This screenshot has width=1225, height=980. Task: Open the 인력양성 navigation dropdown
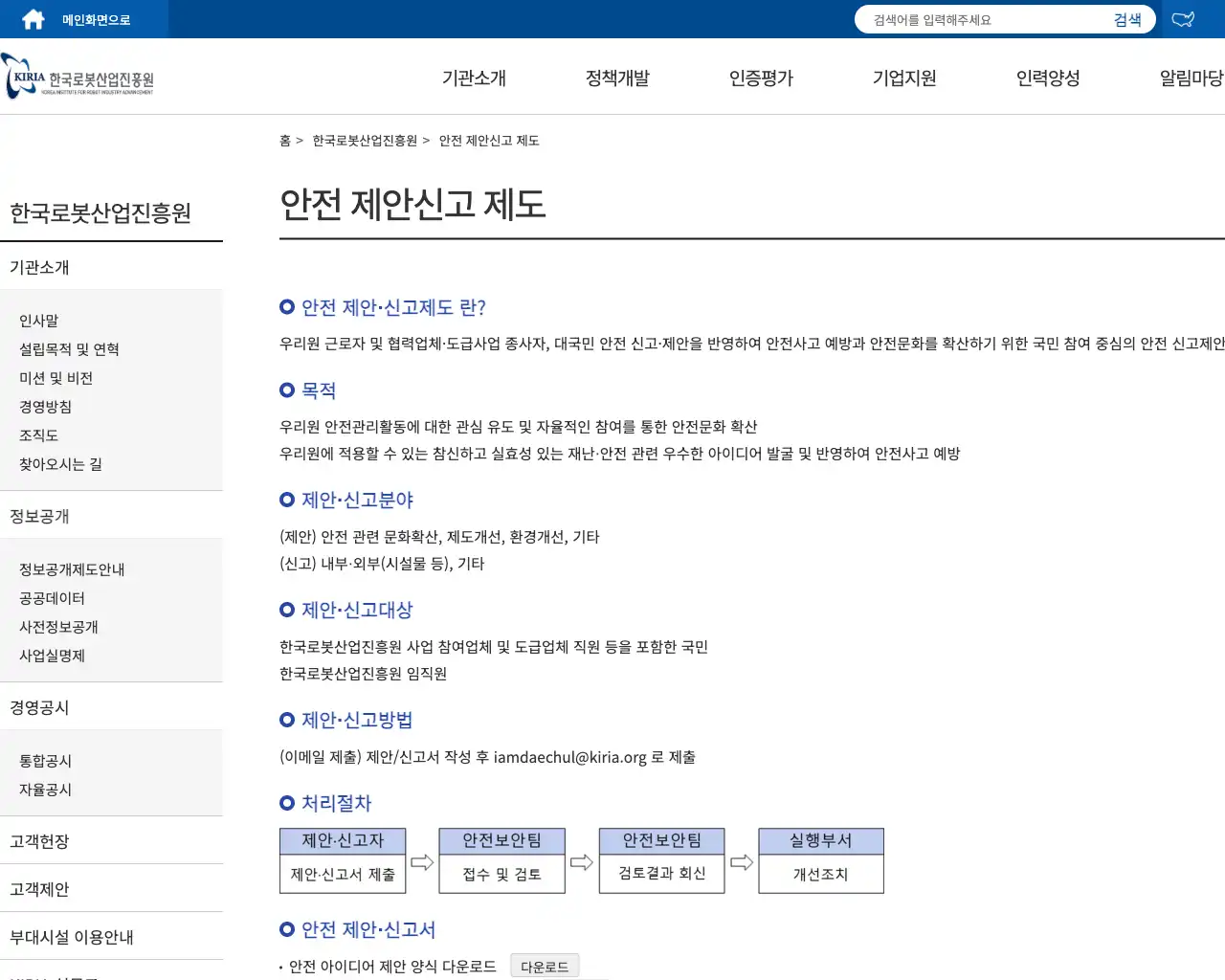1046,78
